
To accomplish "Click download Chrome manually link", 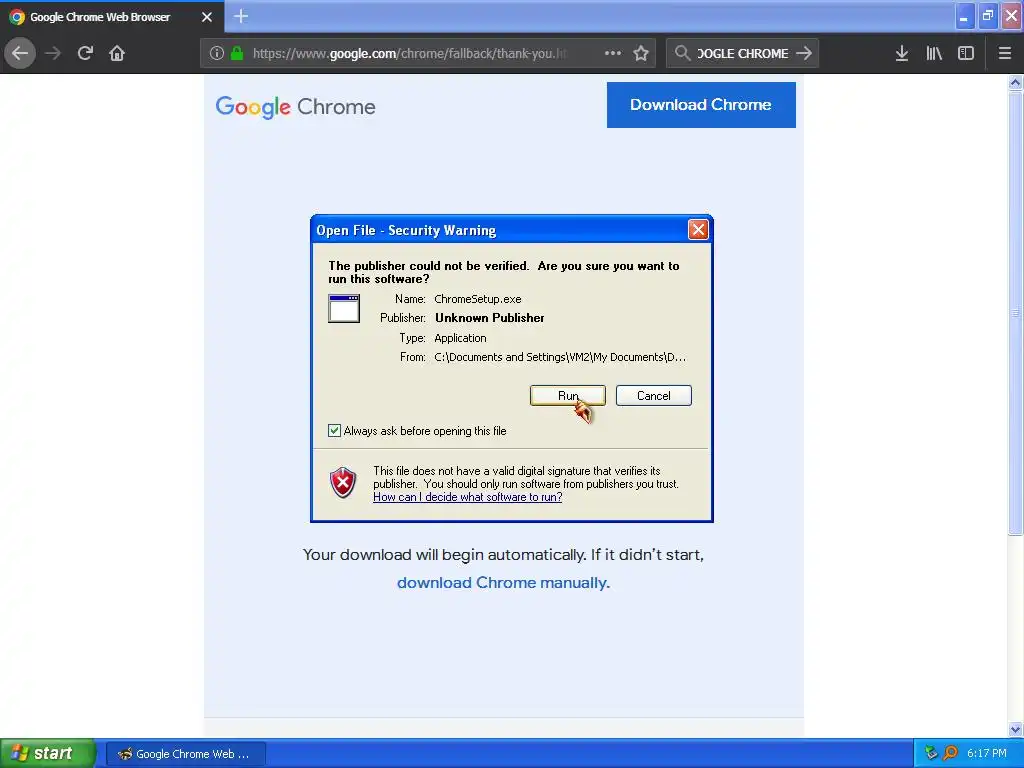I will [504, 583].
